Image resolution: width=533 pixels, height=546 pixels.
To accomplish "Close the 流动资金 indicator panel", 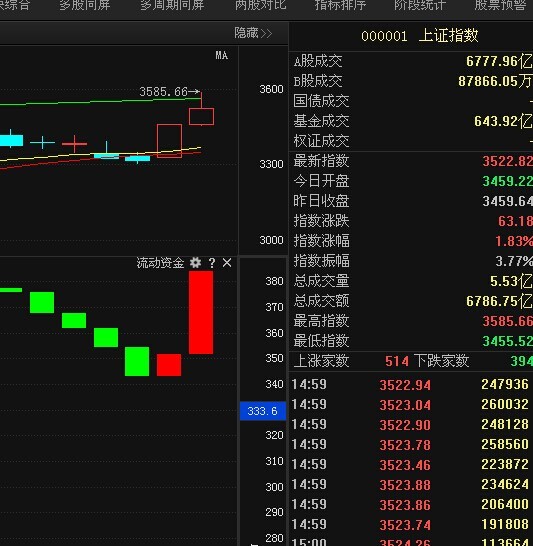I will point(227,263).
